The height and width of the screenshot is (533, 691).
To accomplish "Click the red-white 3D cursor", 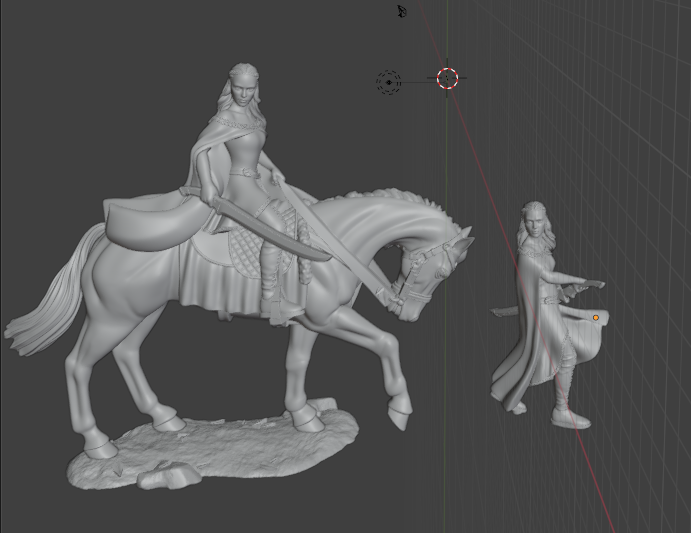I will pyautogui.click(x=447, y=78).
